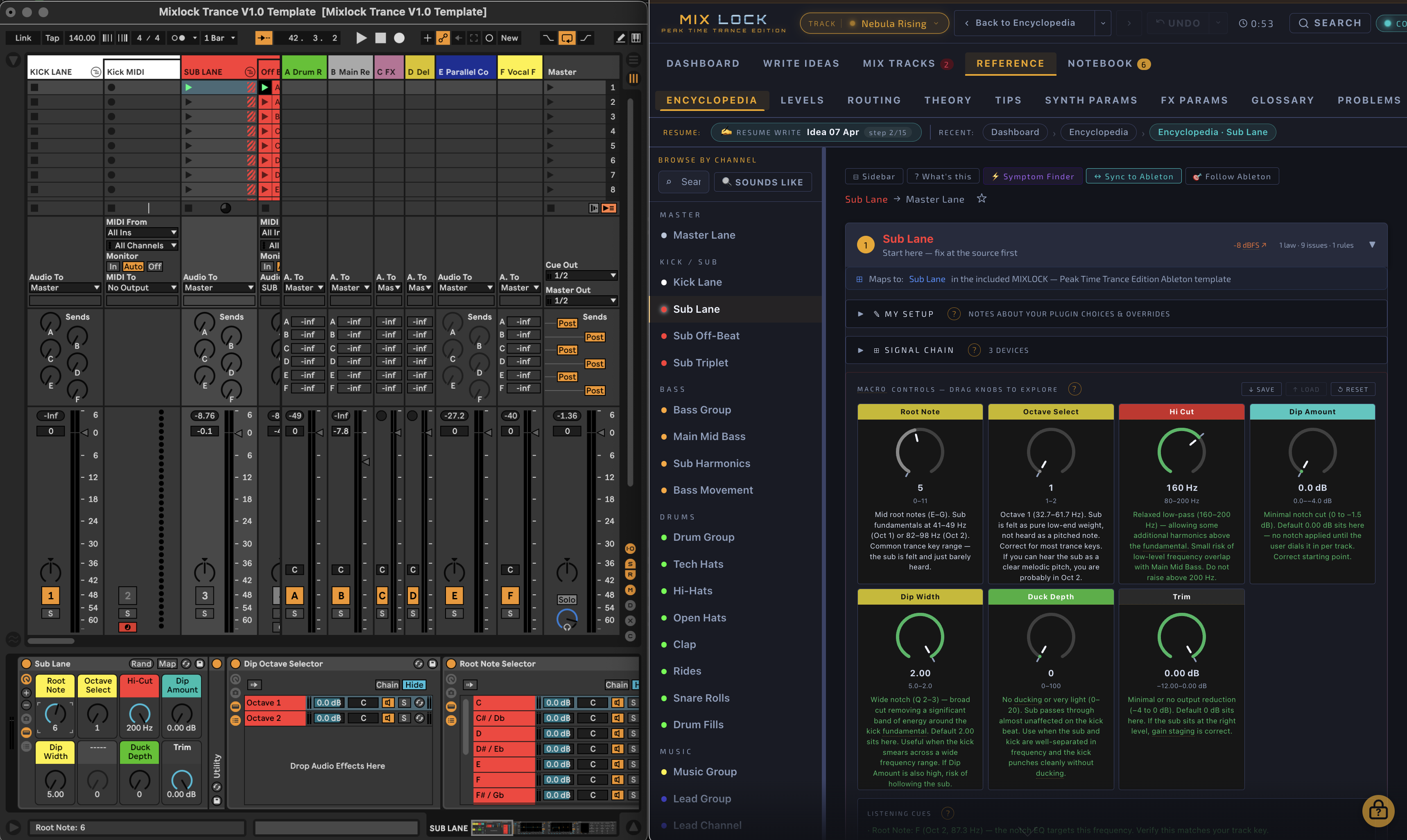Image resolution: width=1407 pixels, height=840 pixels.
Task: Click the Follow Ableton button
Action: [x=1231, y=176]
